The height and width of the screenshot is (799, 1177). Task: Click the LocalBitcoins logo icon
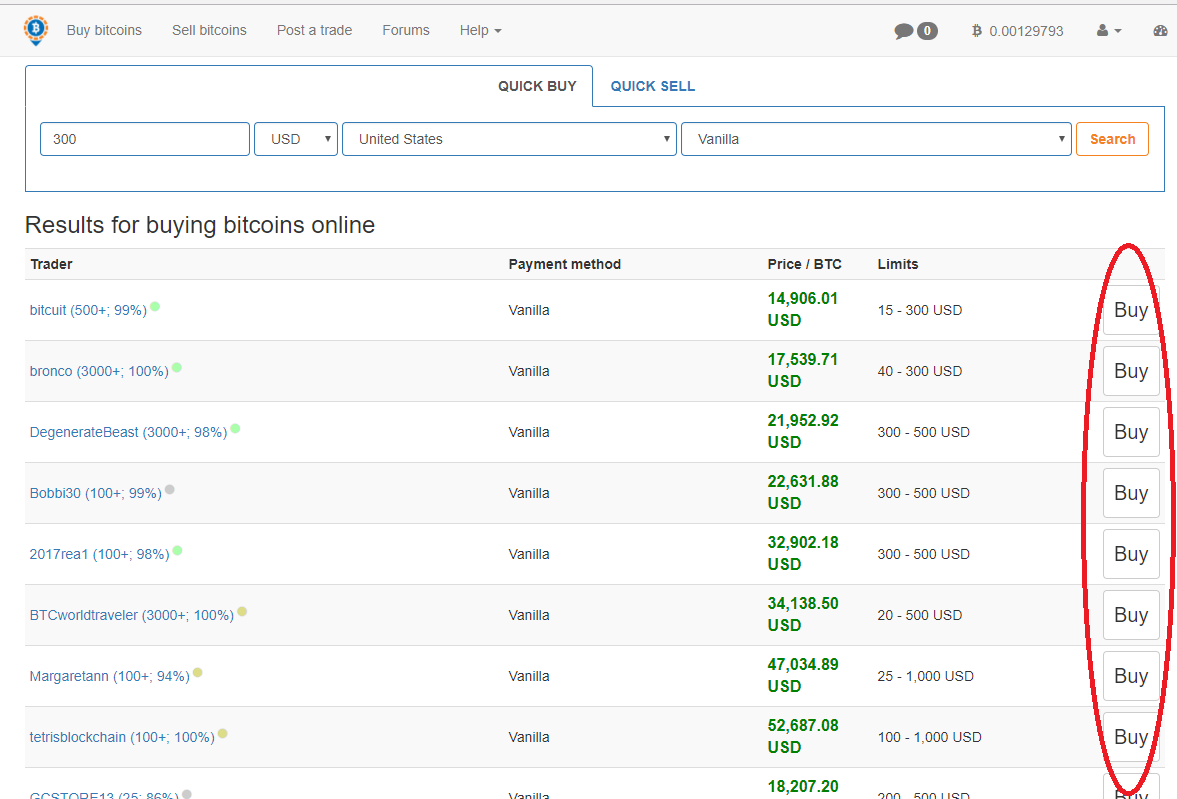[36, 30]
